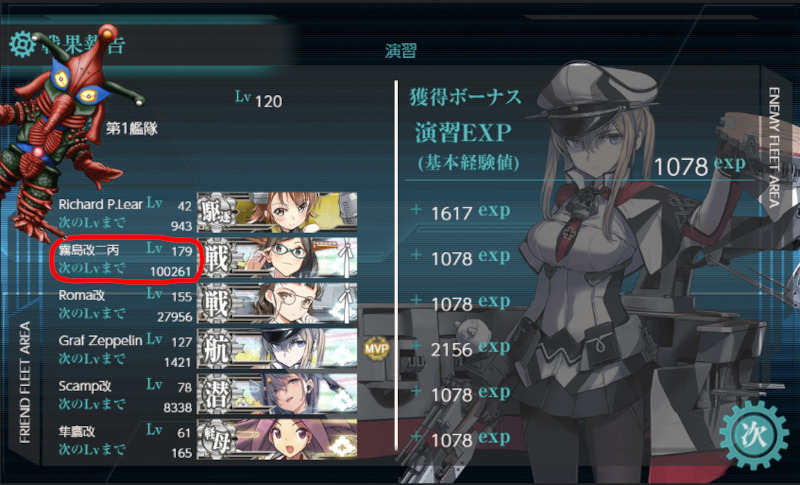
Task: Click the 潜 submarine badge on Scamp
Action: [x=216, y=394]
